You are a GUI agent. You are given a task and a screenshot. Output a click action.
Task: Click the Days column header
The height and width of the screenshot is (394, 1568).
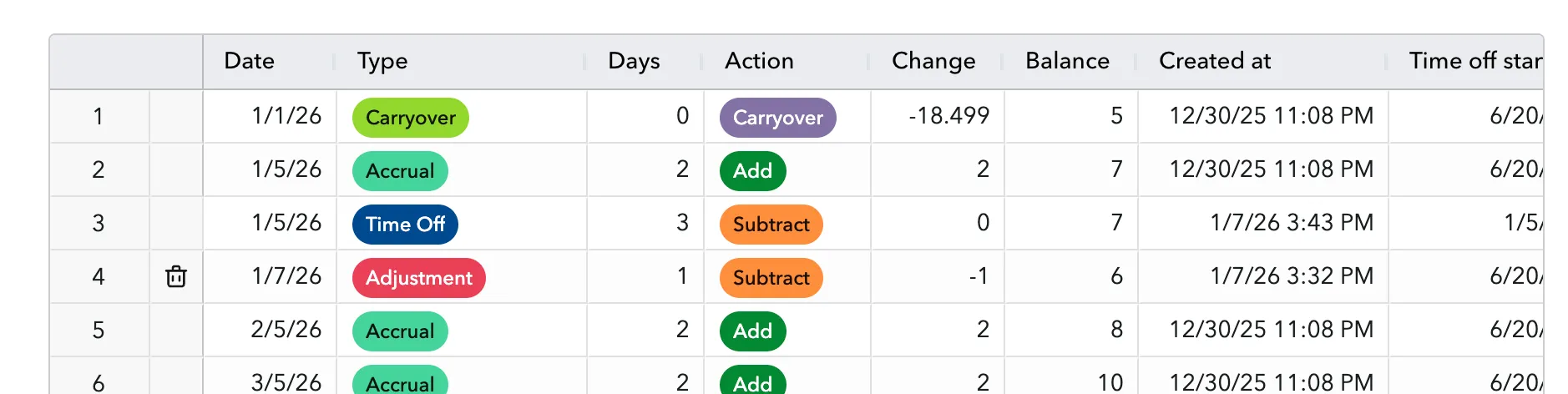[645, 61]
